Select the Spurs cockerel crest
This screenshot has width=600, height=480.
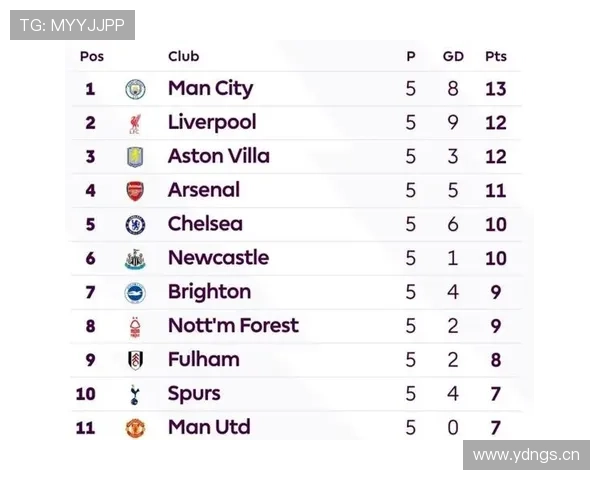(x=135, y=395)
